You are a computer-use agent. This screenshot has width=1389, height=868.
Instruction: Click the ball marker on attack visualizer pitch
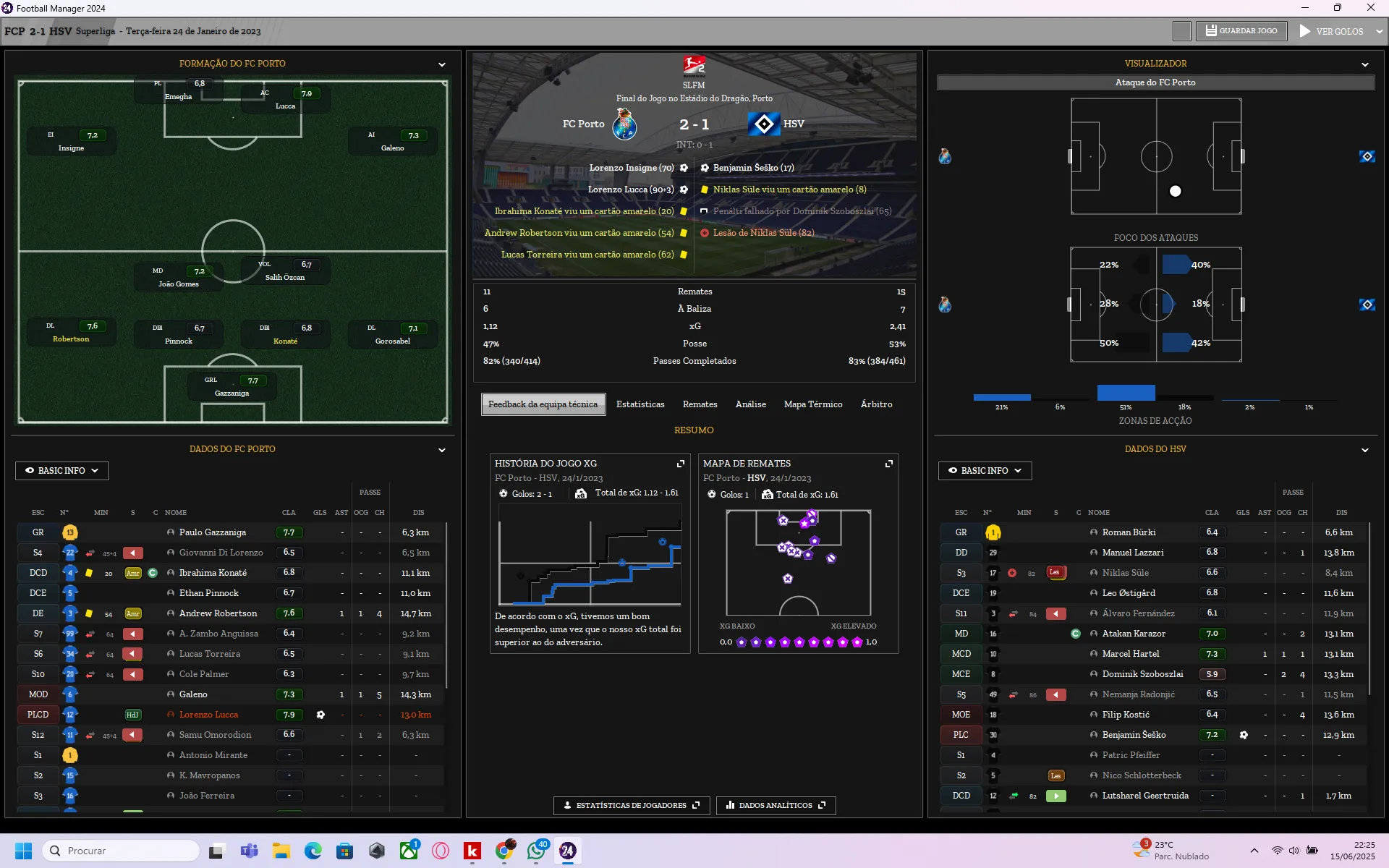[1175, 192]
